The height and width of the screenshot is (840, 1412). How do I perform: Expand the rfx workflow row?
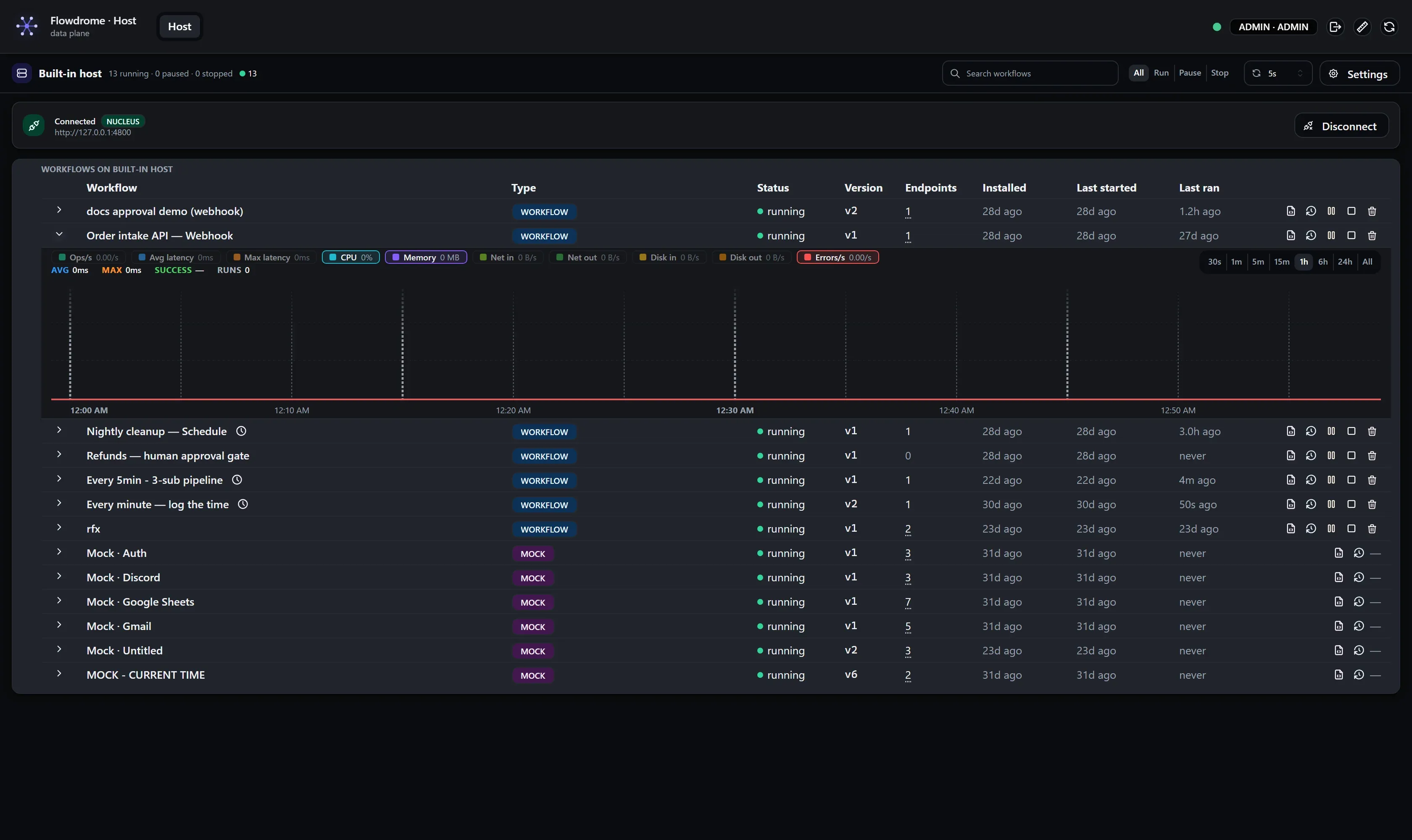point(59,528)
